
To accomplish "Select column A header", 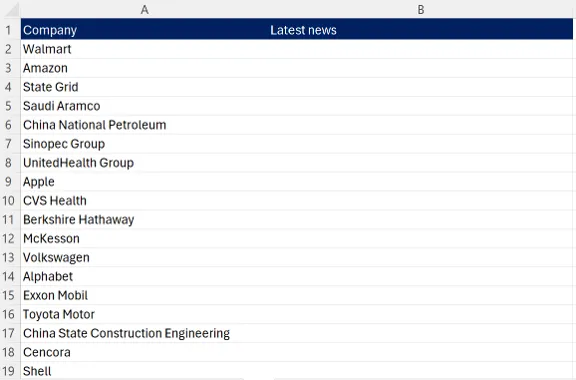I will [x=145, y=9].
